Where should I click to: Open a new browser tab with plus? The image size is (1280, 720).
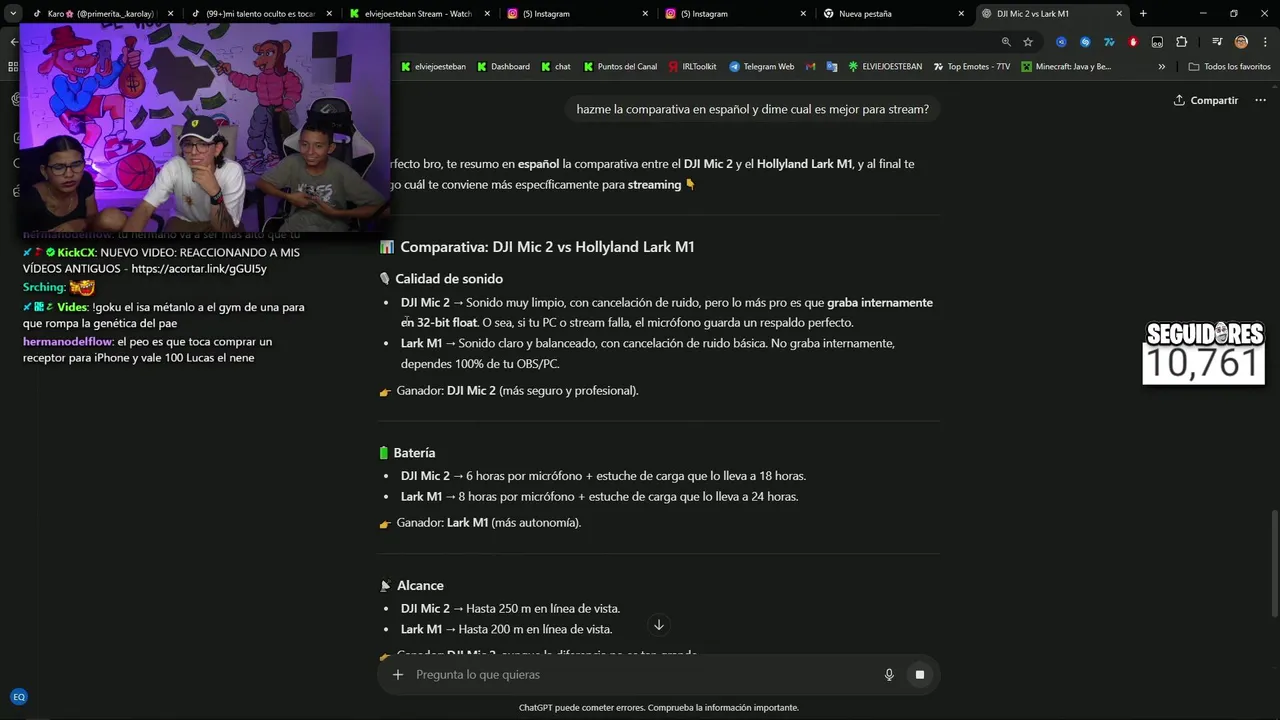(x=1143, y=14)
